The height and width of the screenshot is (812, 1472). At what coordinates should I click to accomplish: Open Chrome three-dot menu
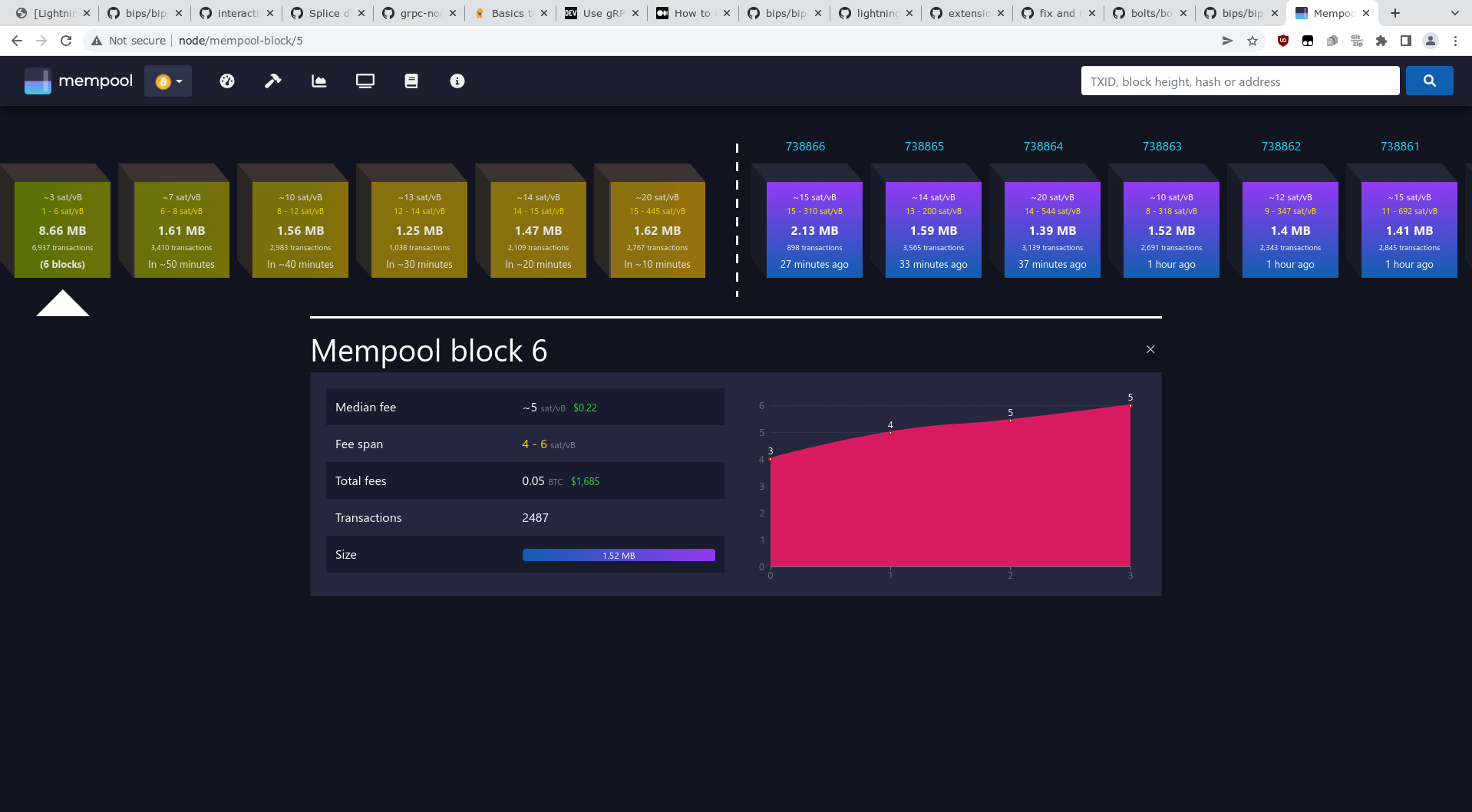[1455, 41]
